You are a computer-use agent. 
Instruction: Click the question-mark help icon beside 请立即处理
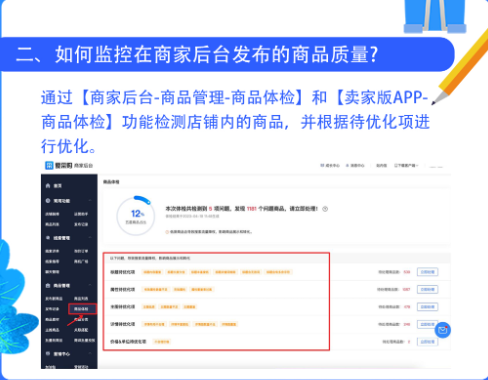click(x=325, y=209)
